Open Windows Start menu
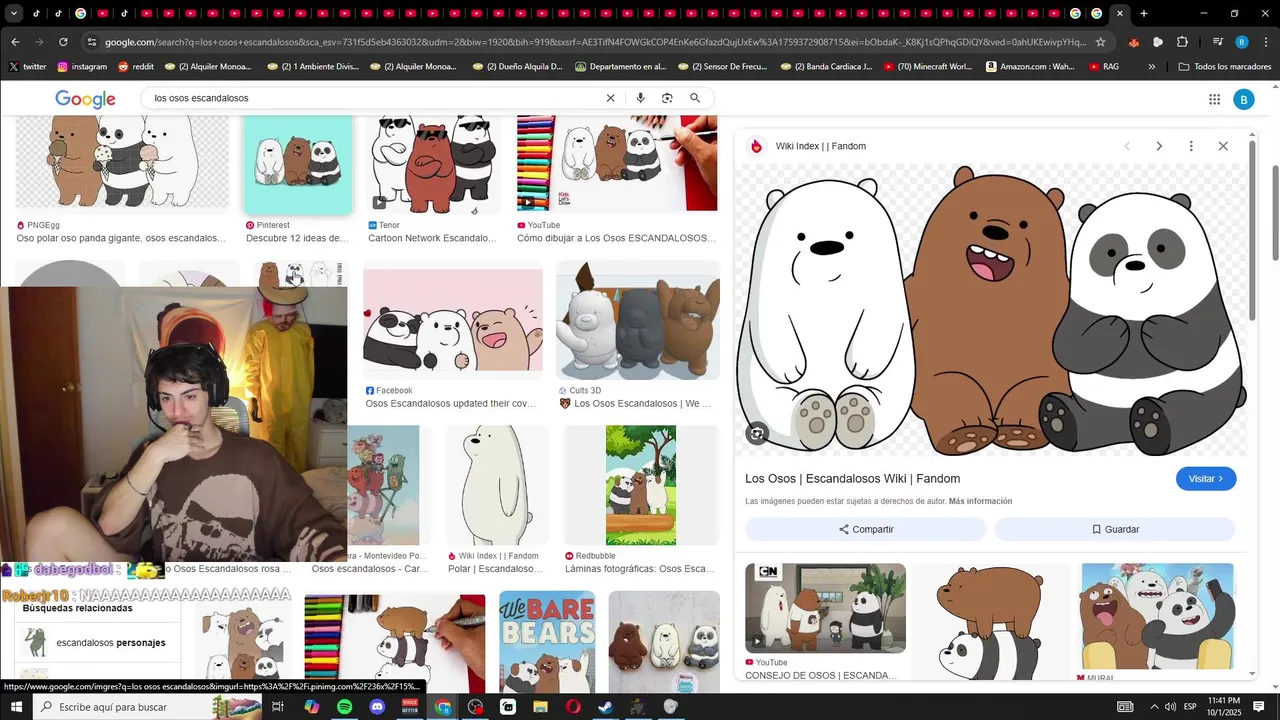The image size is (1280, 720). [x=16, y=707]
